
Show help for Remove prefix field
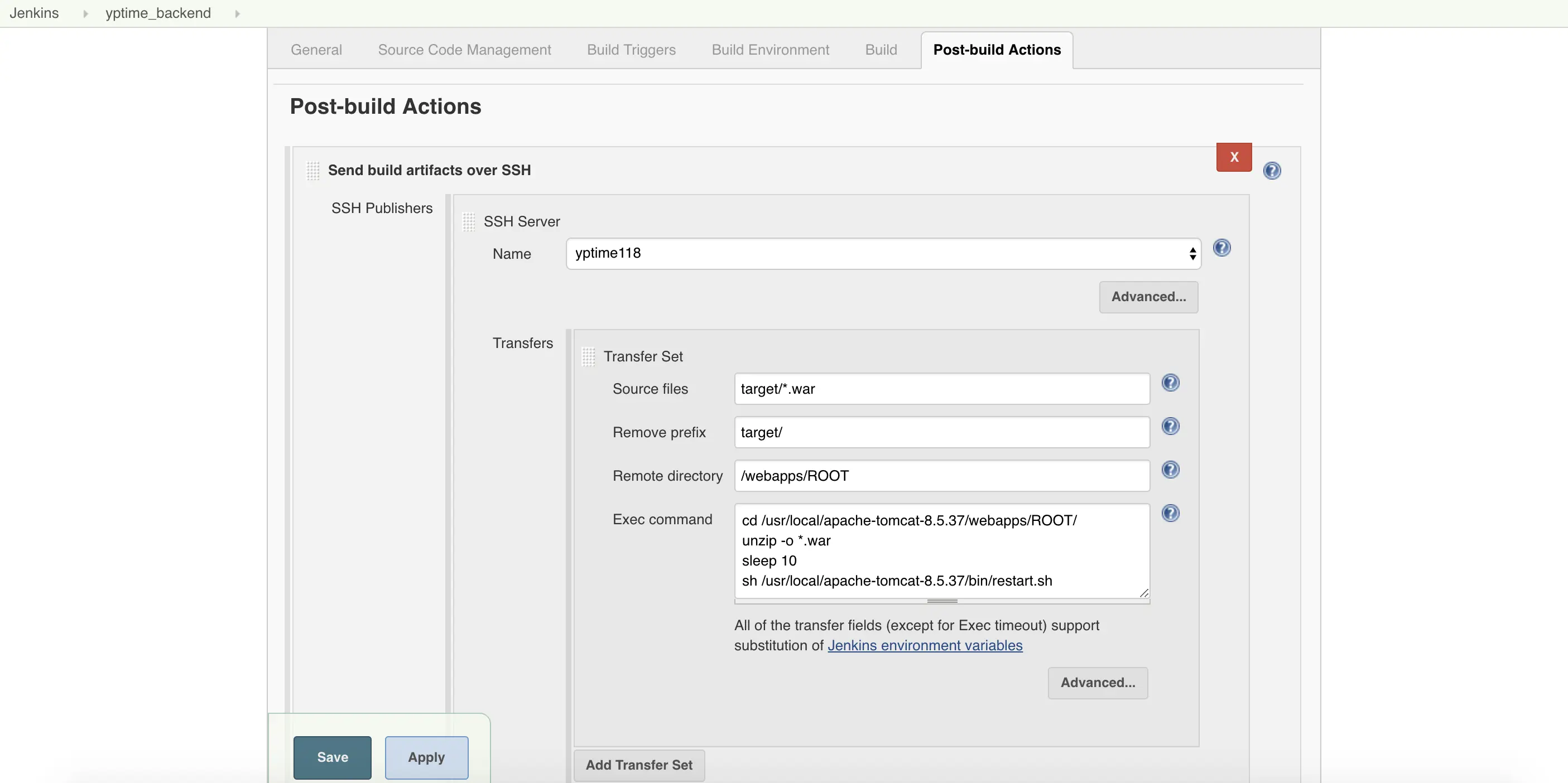1170,426
